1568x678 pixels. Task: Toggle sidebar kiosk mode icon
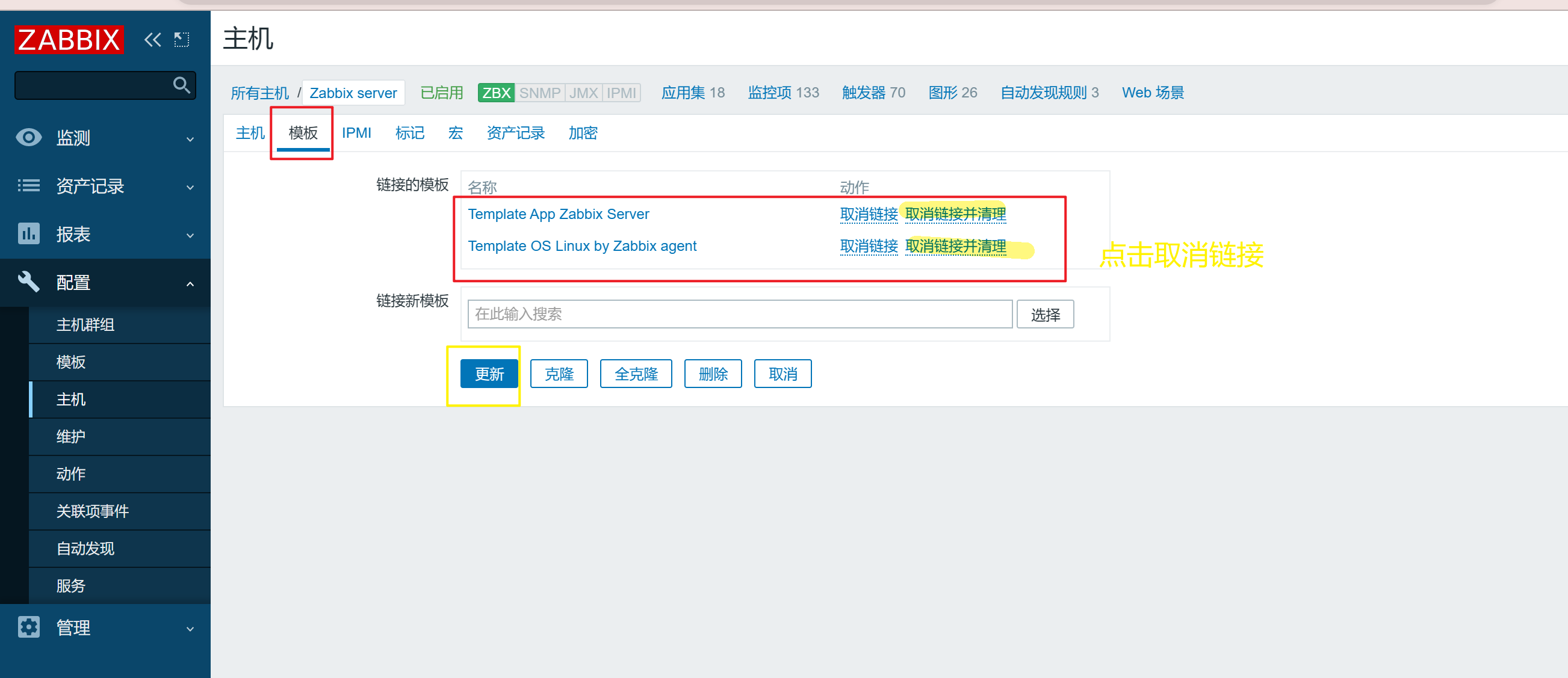coord(182,40)
